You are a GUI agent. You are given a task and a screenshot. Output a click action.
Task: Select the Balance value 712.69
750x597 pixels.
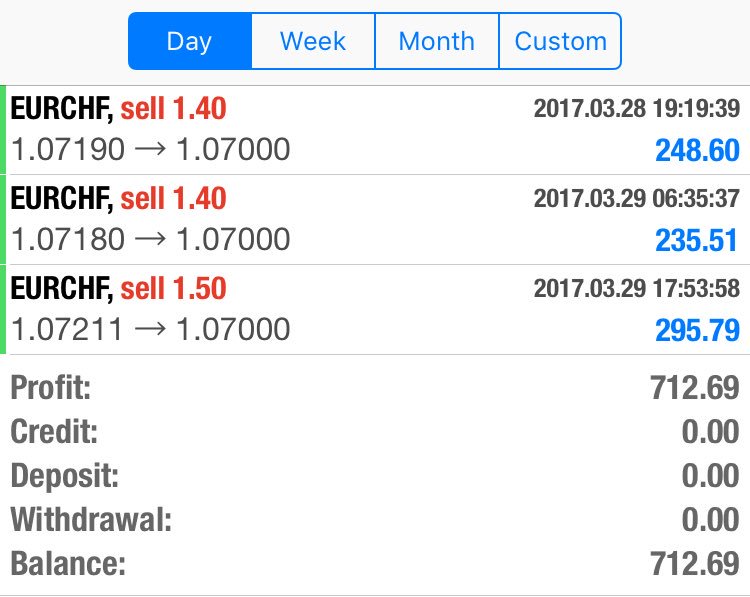[x=695, y=564]
